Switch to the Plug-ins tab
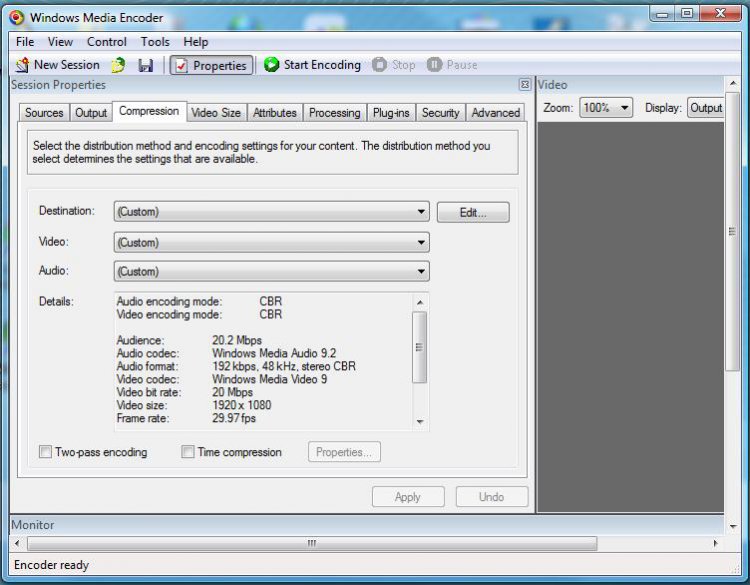 point(391,113)
